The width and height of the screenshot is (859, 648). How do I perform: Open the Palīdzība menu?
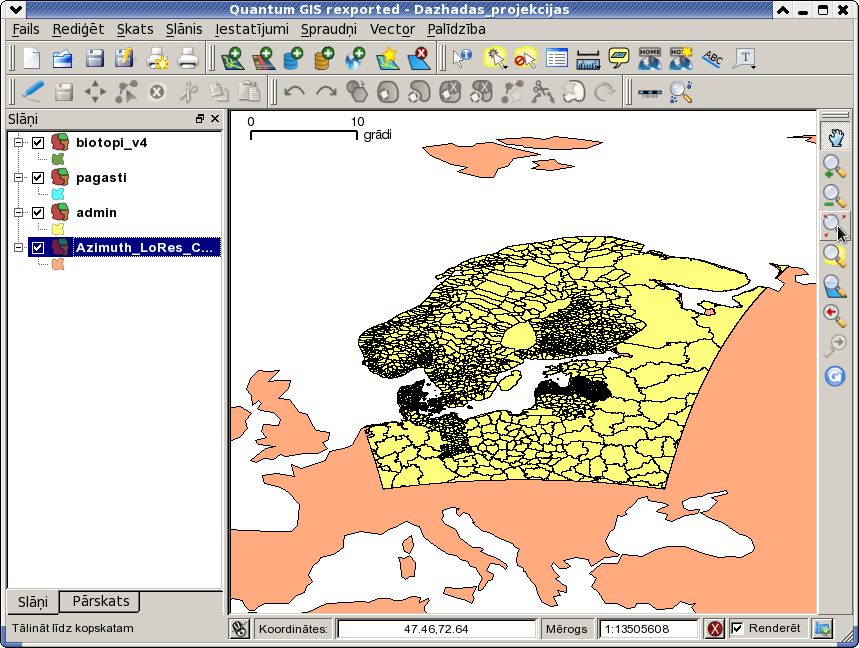coord(456,29)
